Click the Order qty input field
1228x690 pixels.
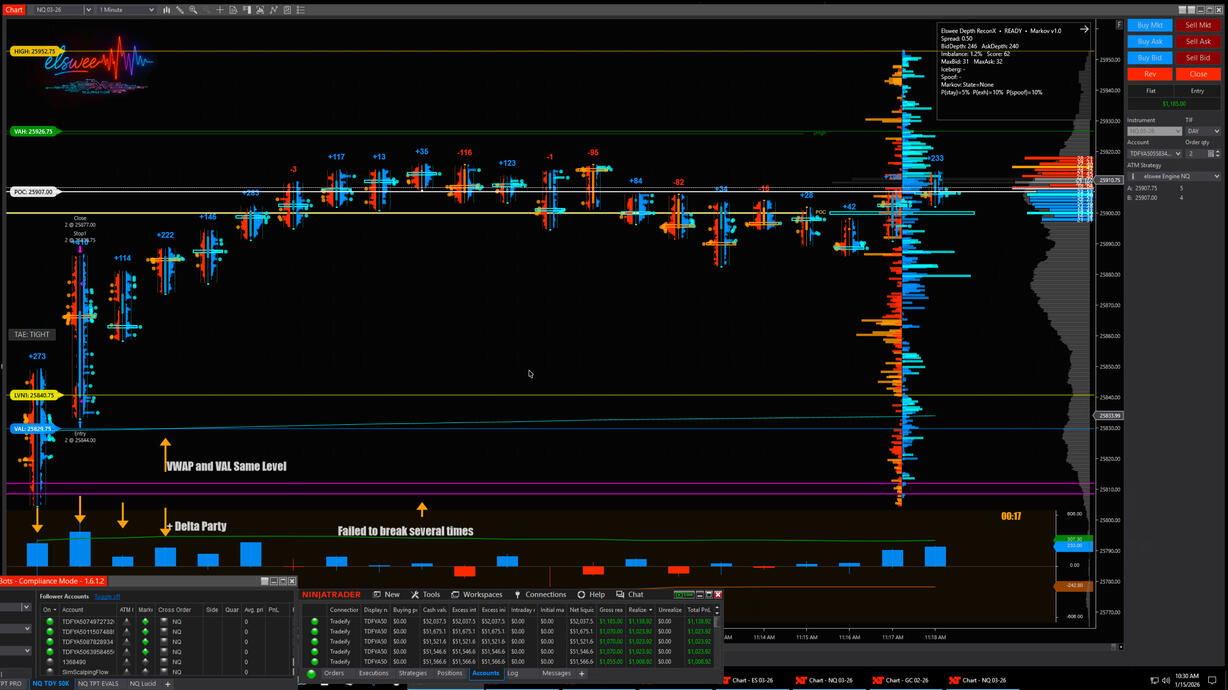coord(1194,154)
